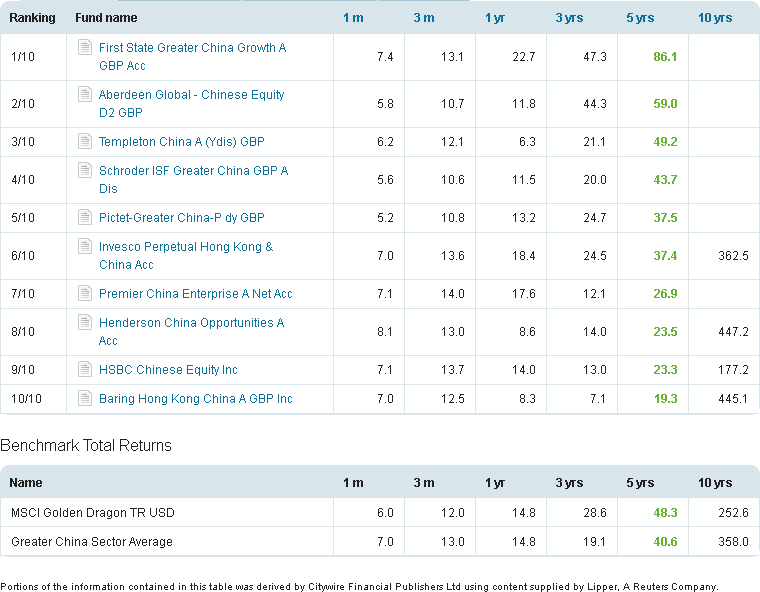Image resolution: width=760 pixels, height=592 pixels.
Task: Click document icon beside Templeton China A
Action: 85,142
